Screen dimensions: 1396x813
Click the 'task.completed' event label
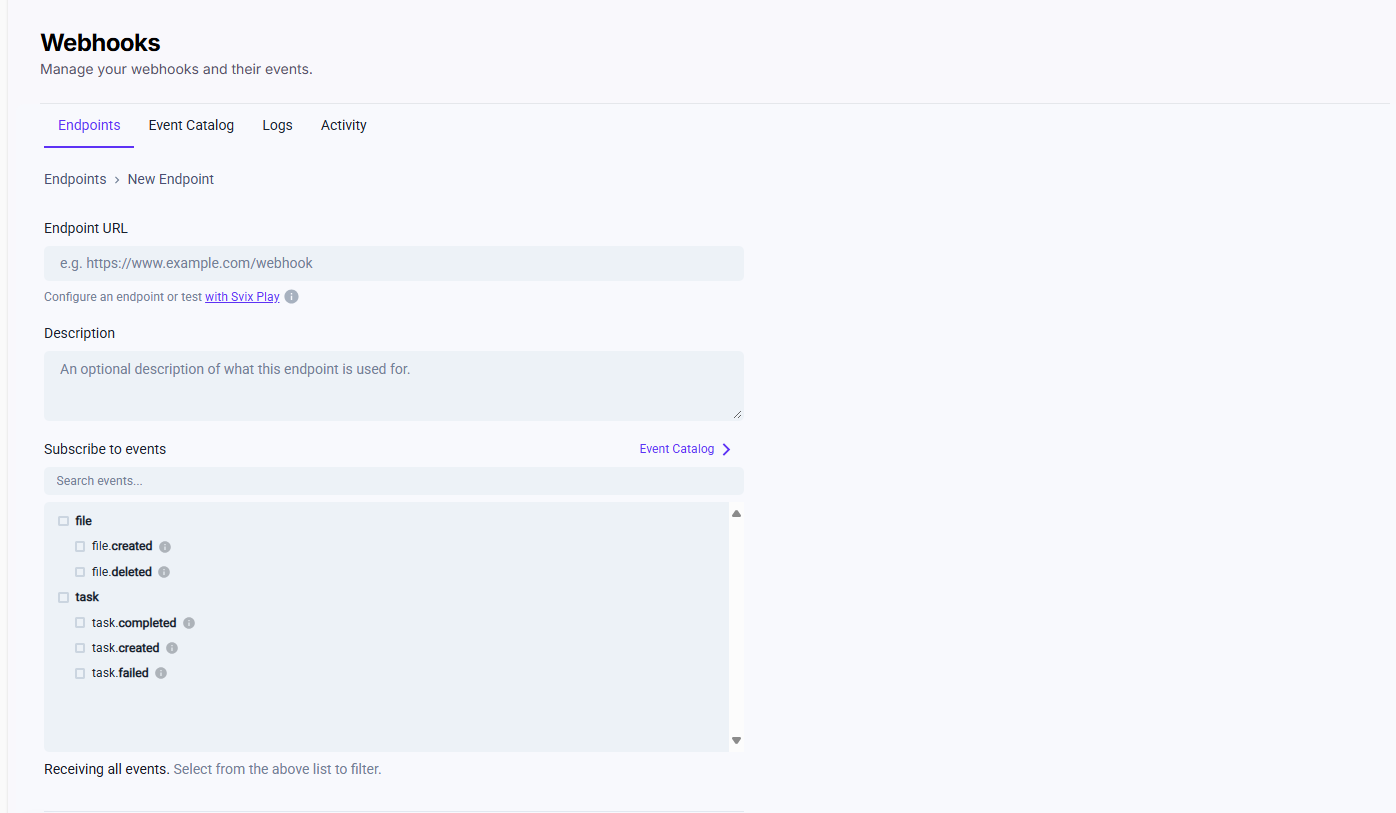[134, 623]
